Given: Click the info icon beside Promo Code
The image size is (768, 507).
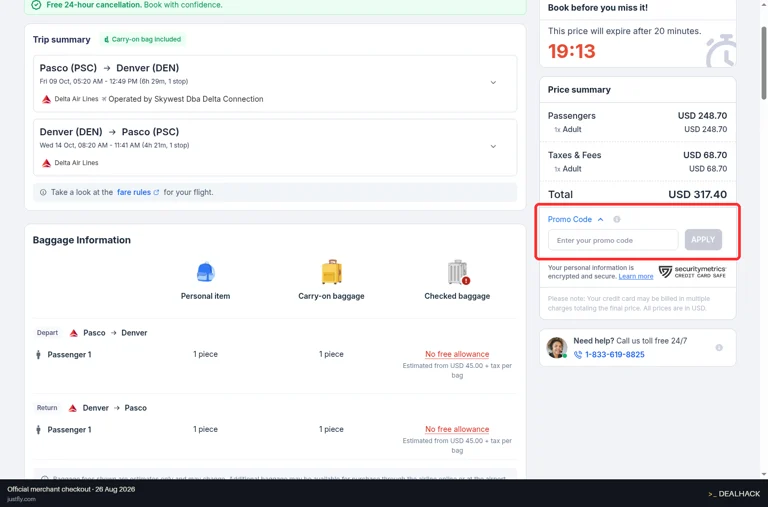Looking at the screenshot, I should 617,219.
